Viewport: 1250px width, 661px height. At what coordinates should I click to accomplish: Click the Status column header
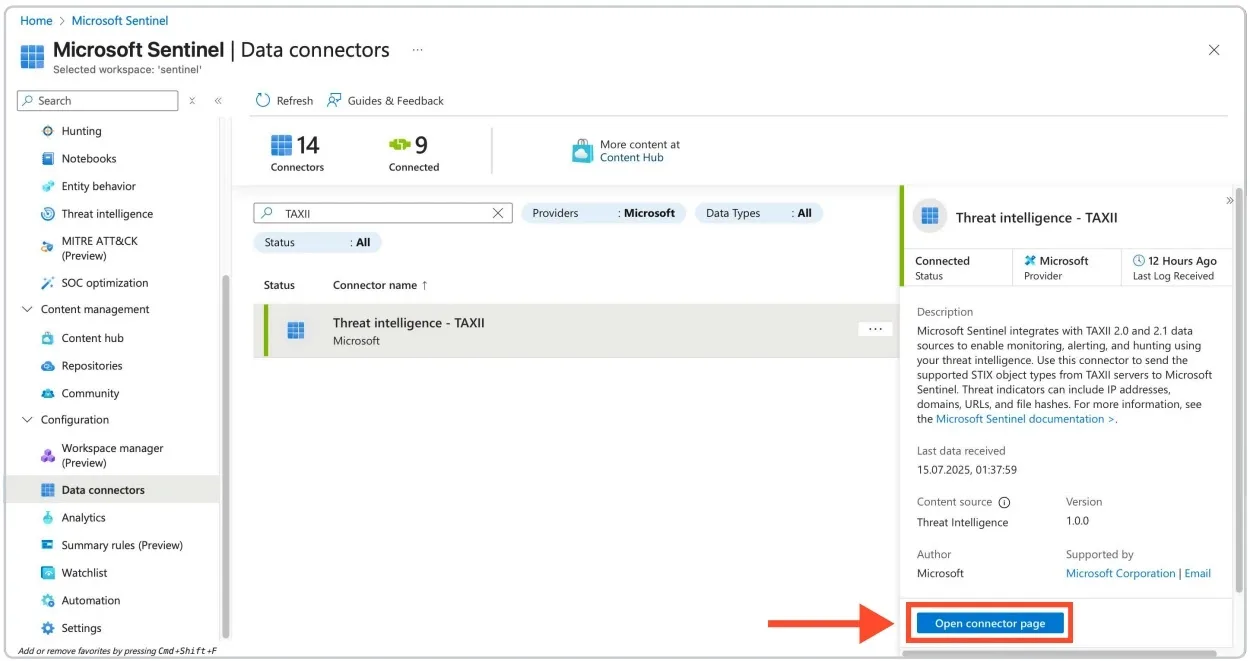[279, 285]
